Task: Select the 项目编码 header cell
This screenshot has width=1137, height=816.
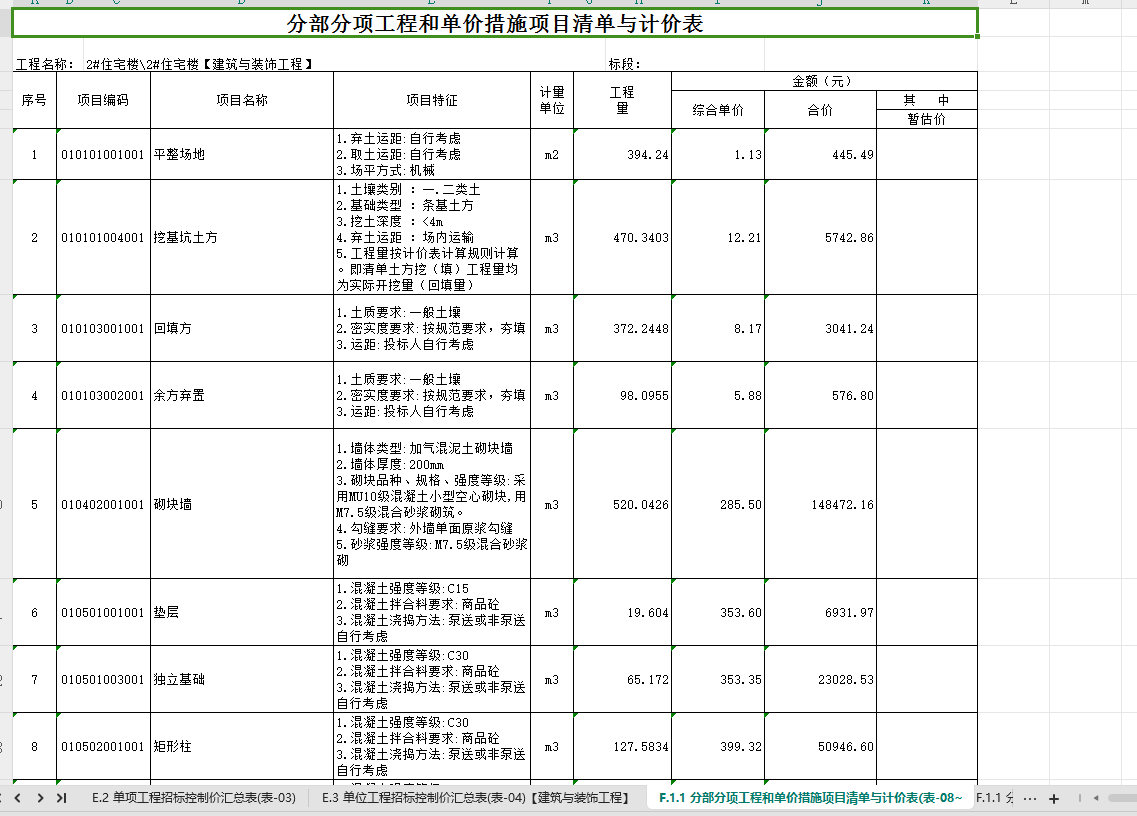Action: [x=103, y=100]
